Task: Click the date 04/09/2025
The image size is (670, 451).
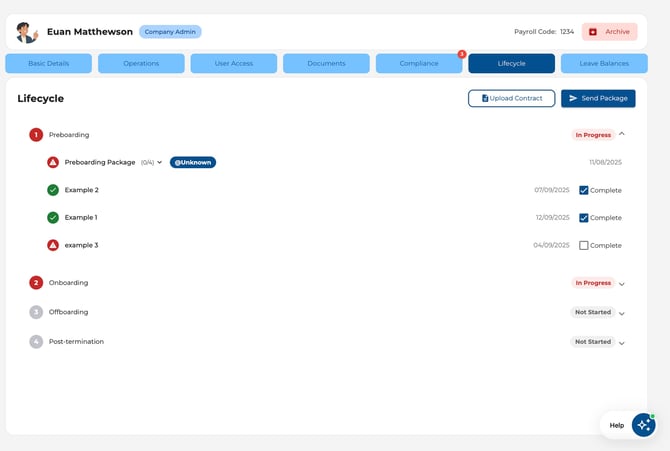Action: click(x=551, y=245)
